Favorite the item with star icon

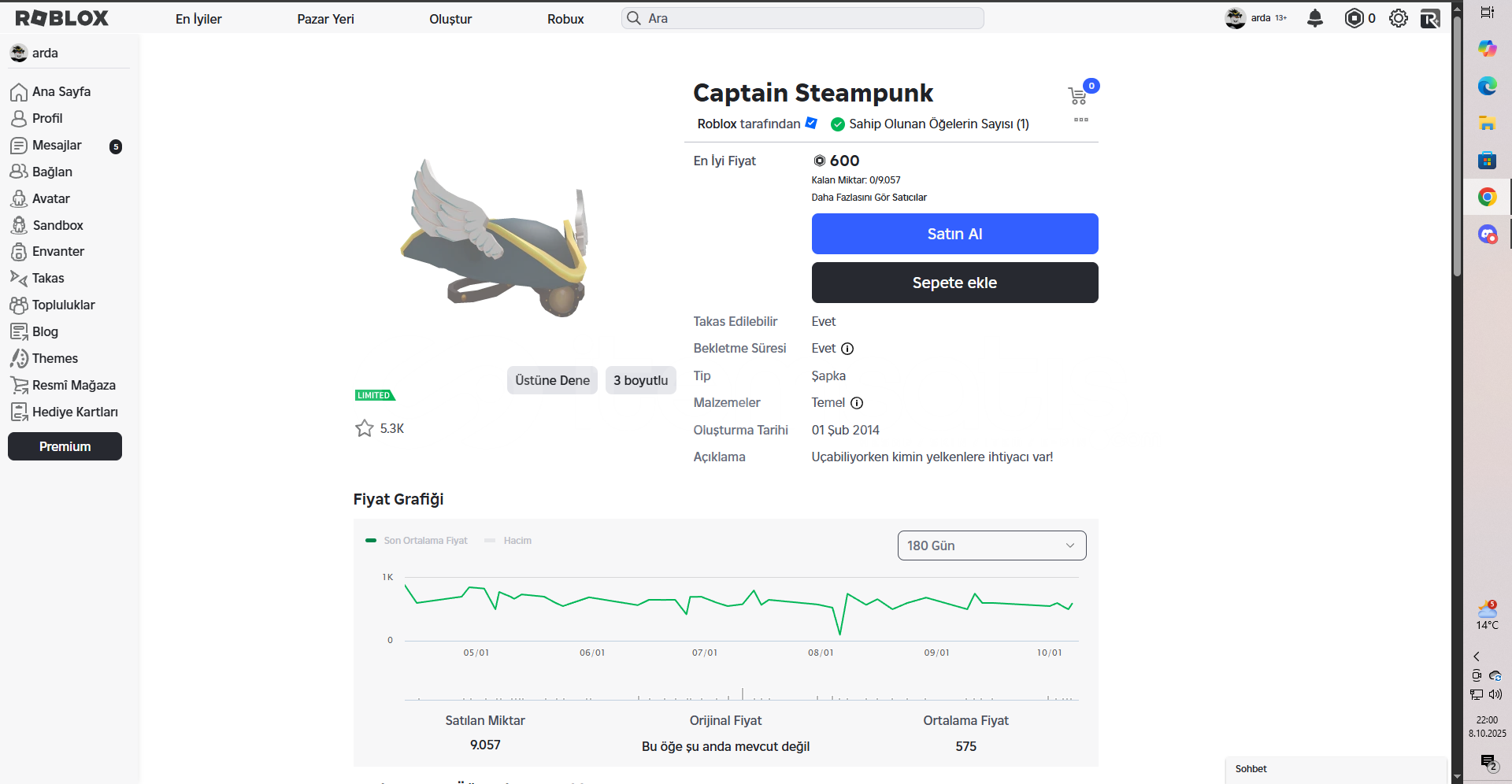pyautogui.click(x=364, y=428)
